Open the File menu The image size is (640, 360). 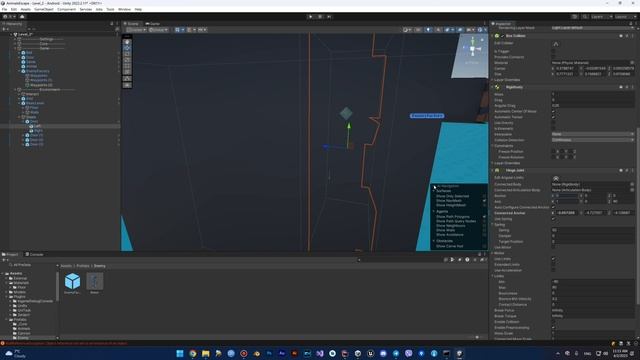coord(4,9)
